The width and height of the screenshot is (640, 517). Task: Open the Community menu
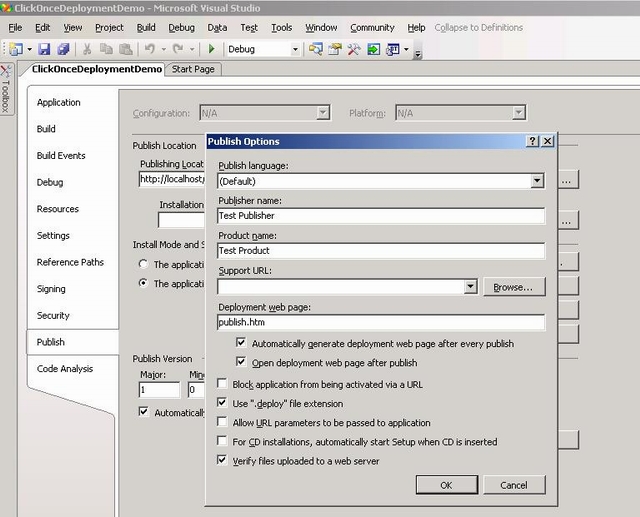pos(372,27)
